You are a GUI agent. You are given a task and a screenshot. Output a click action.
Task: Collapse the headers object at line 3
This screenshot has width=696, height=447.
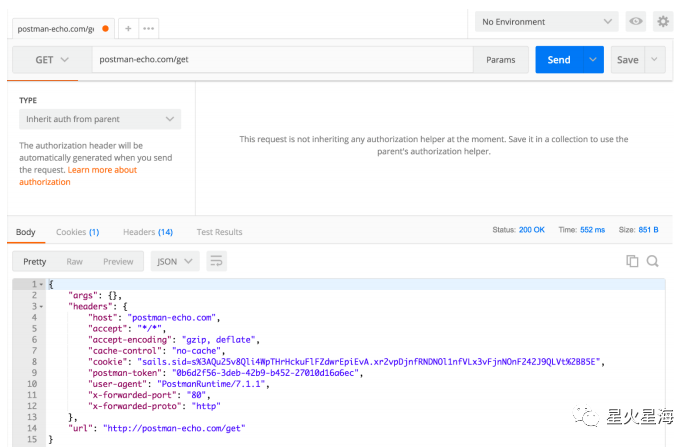(x=41, y=306)
